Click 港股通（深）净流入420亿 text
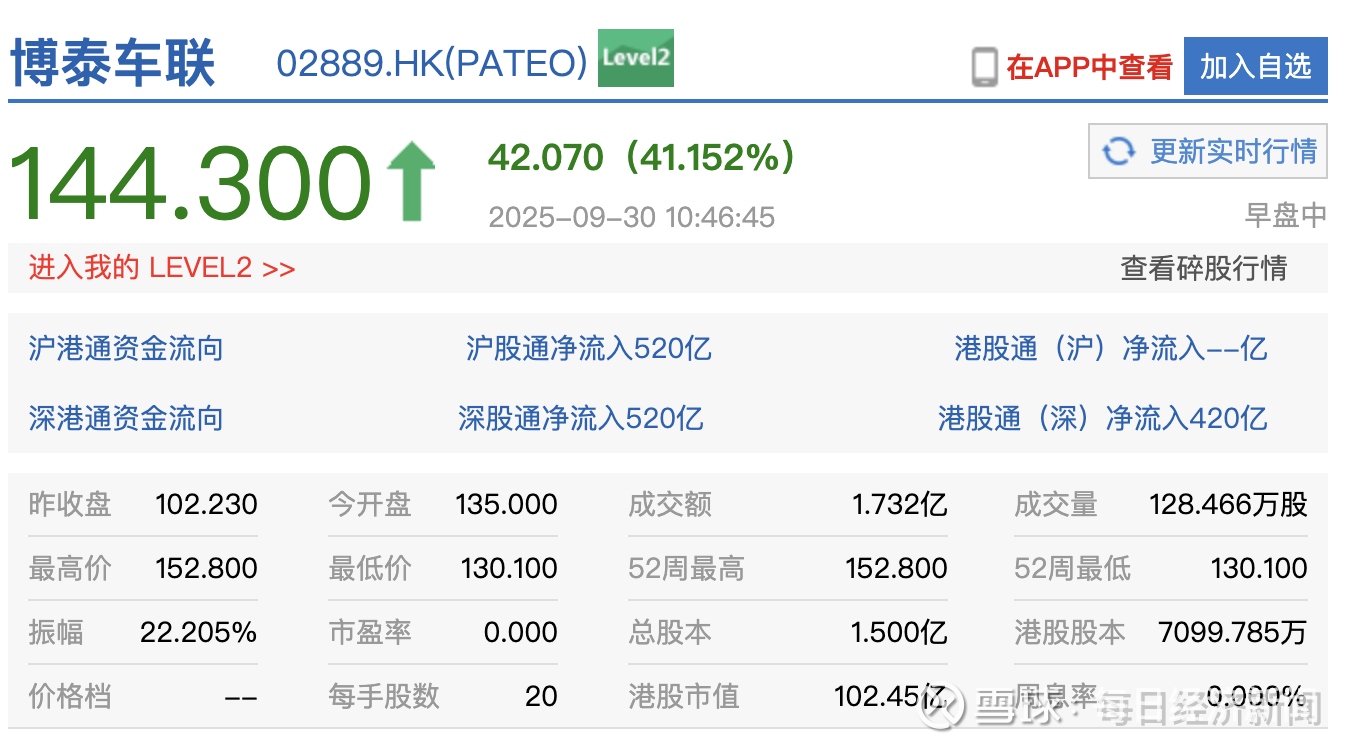The height and width of the screenshot is (750, 1362). pos(1103,418)
